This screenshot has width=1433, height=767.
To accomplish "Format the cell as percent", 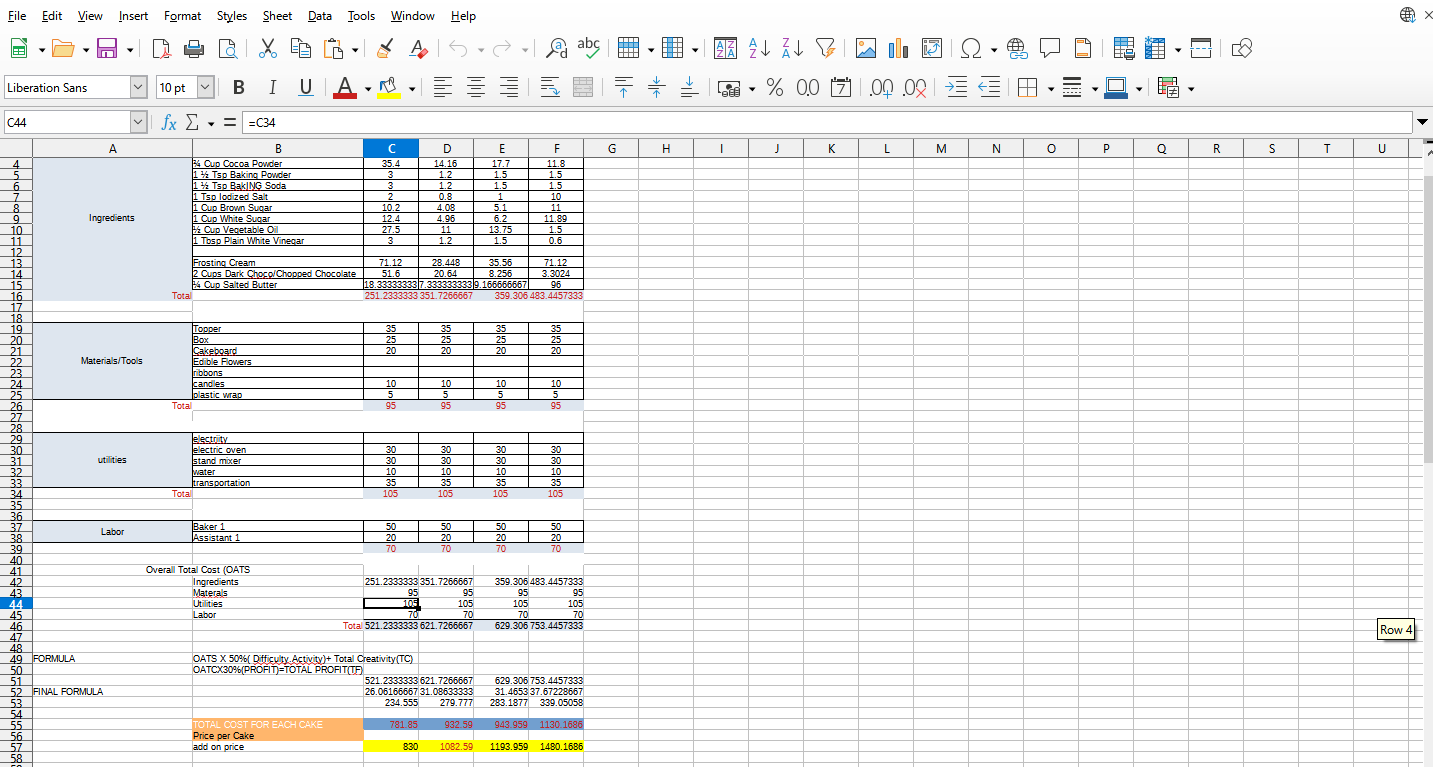I will pyautogui.click(x=775, y=88).
